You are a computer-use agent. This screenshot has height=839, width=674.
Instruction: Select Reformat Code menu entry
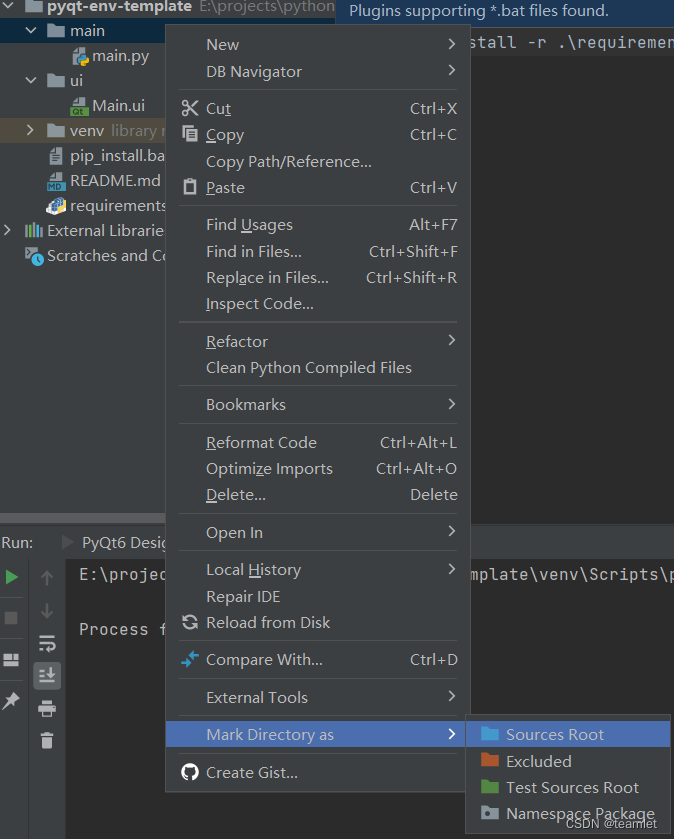point(318,443)
